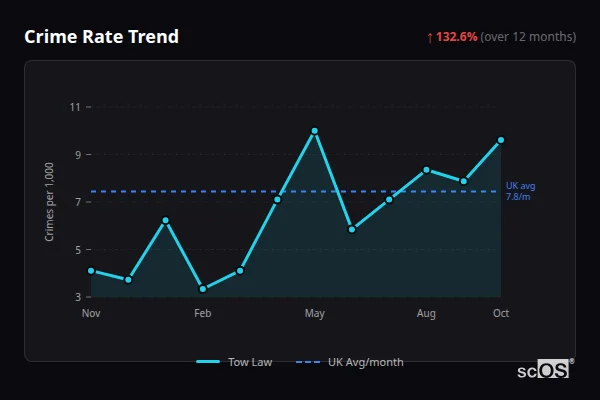Viewport: 600px width, 400px height.
Task: Click the May x-axis label
Action: point(315,313)
